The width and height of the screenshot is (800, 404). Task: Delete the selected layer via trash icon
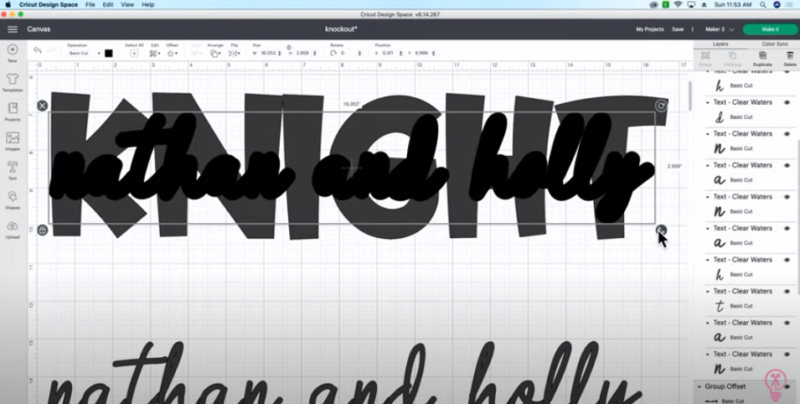(x=790, y=56)
